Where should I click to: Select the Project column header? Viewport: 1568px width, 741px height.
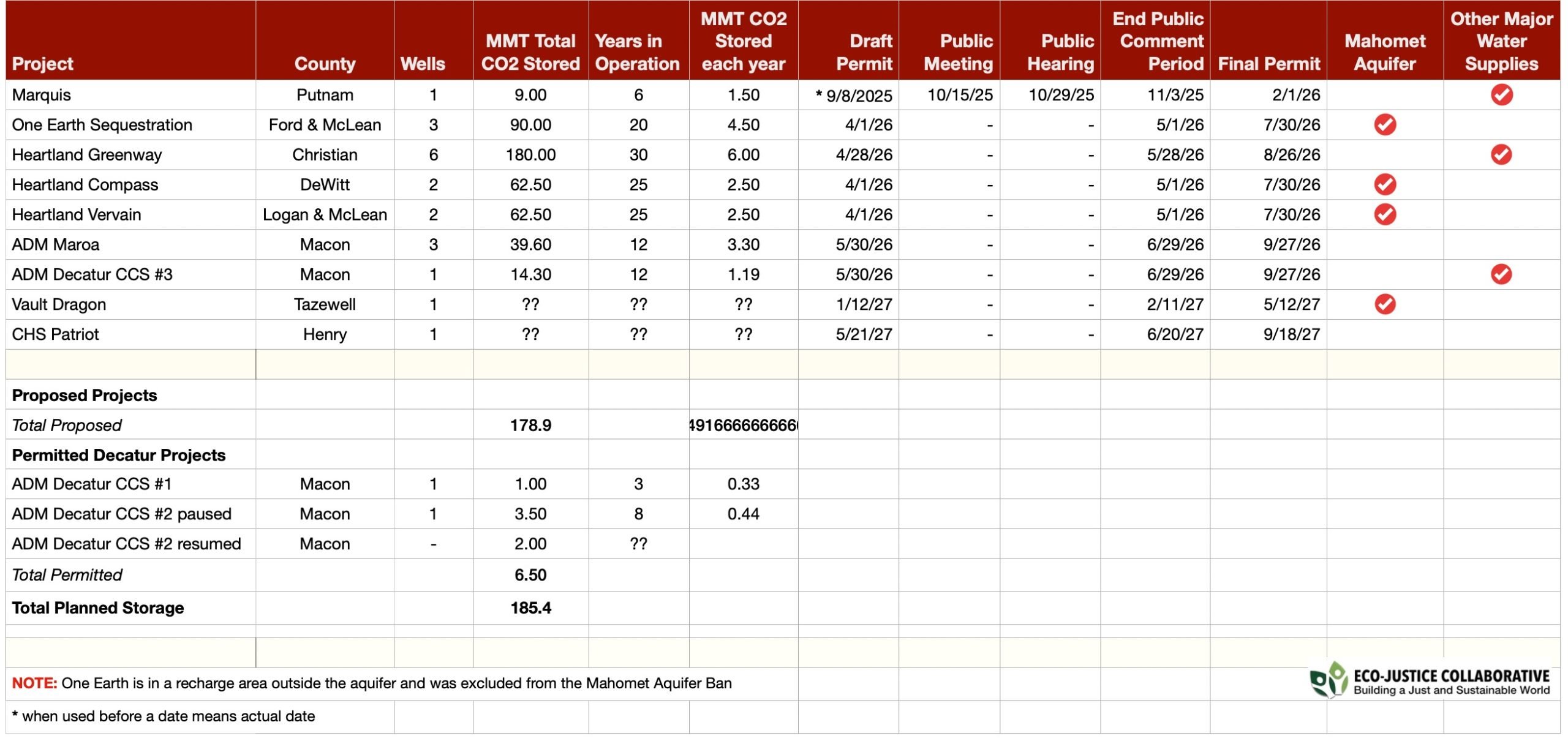(x=42, y=64)
